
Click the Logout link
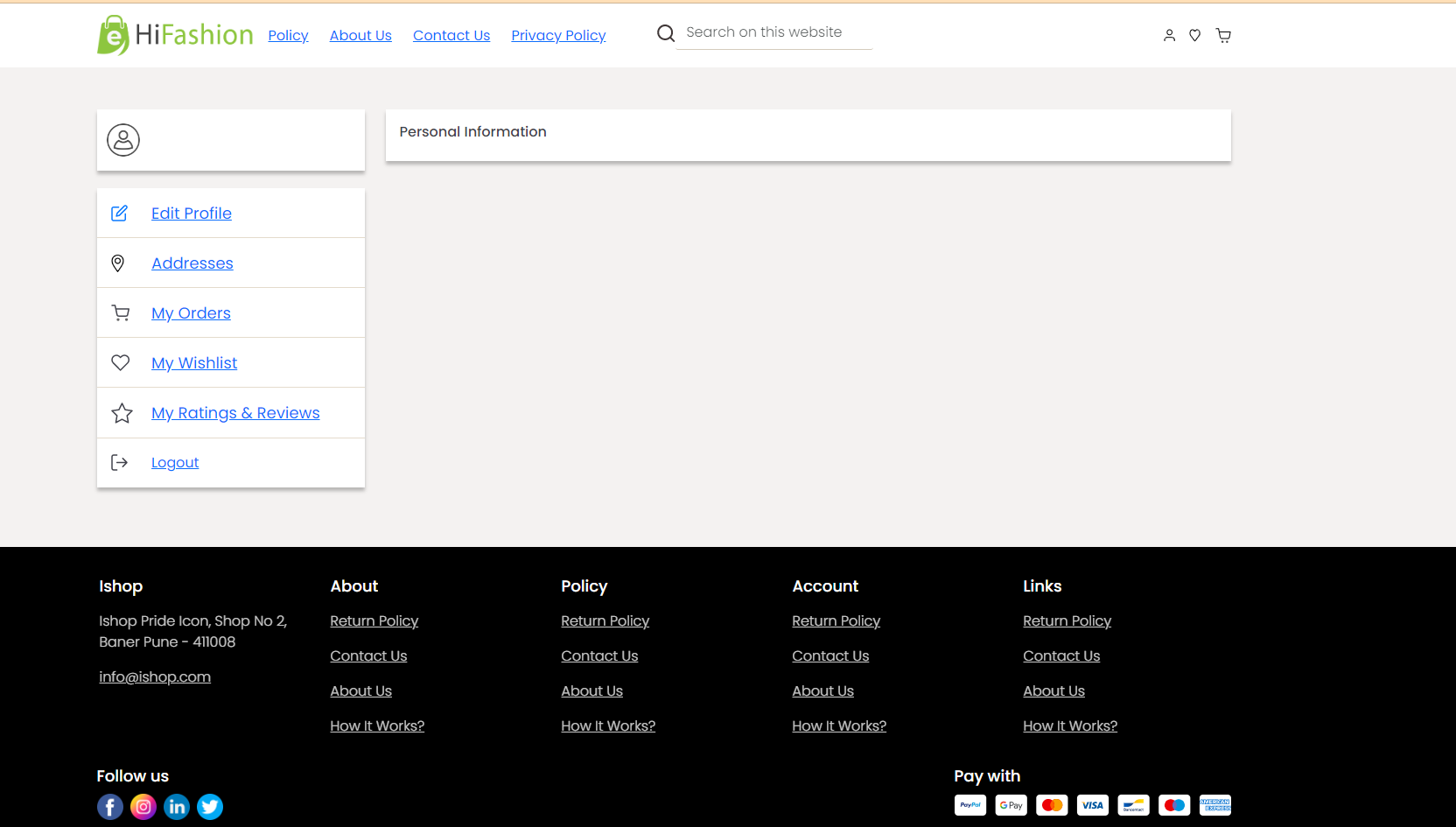[175, 462]
